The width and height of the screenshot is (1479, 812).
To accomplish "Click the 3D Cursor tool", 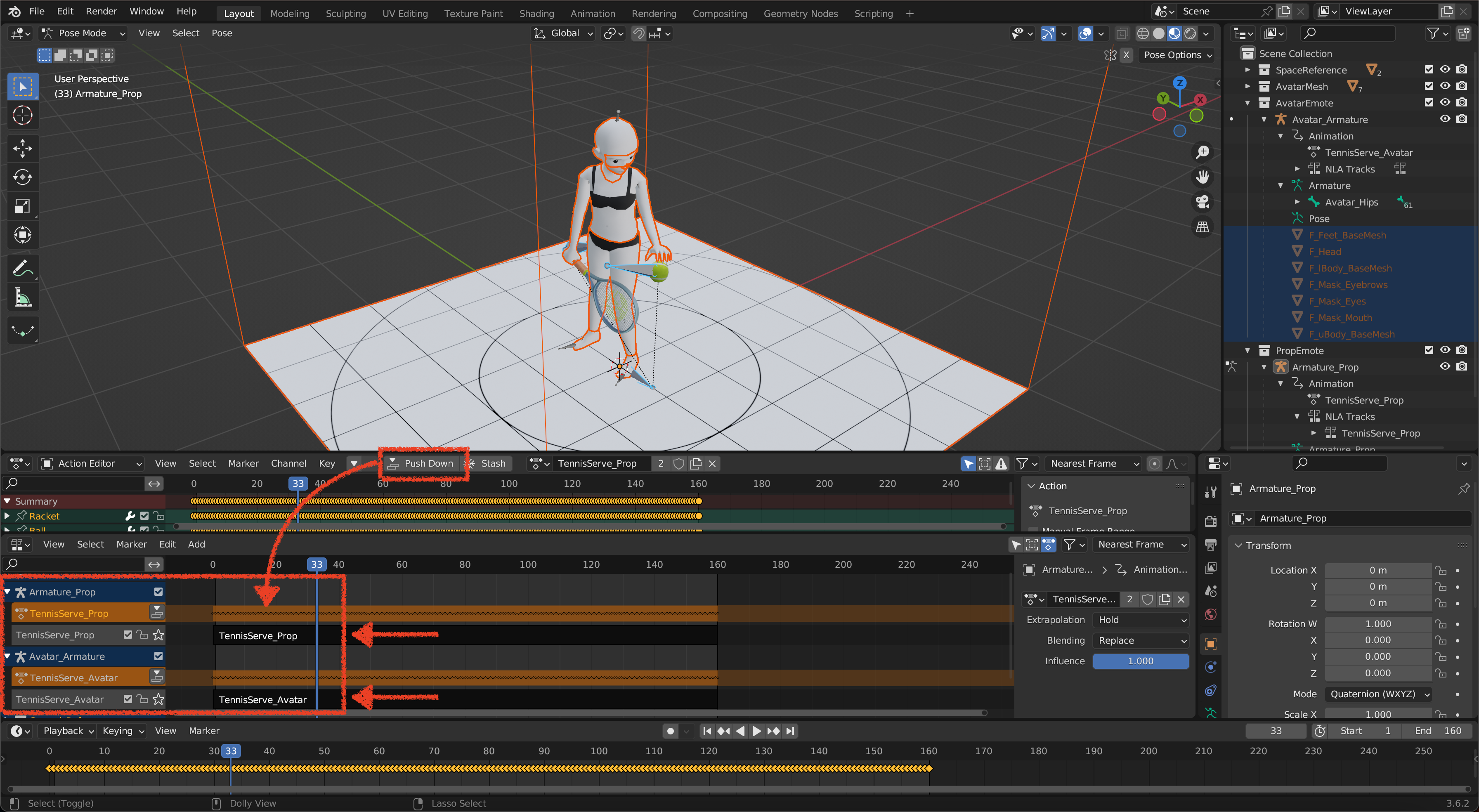I will pyautogui.click(x=22, y=116).
